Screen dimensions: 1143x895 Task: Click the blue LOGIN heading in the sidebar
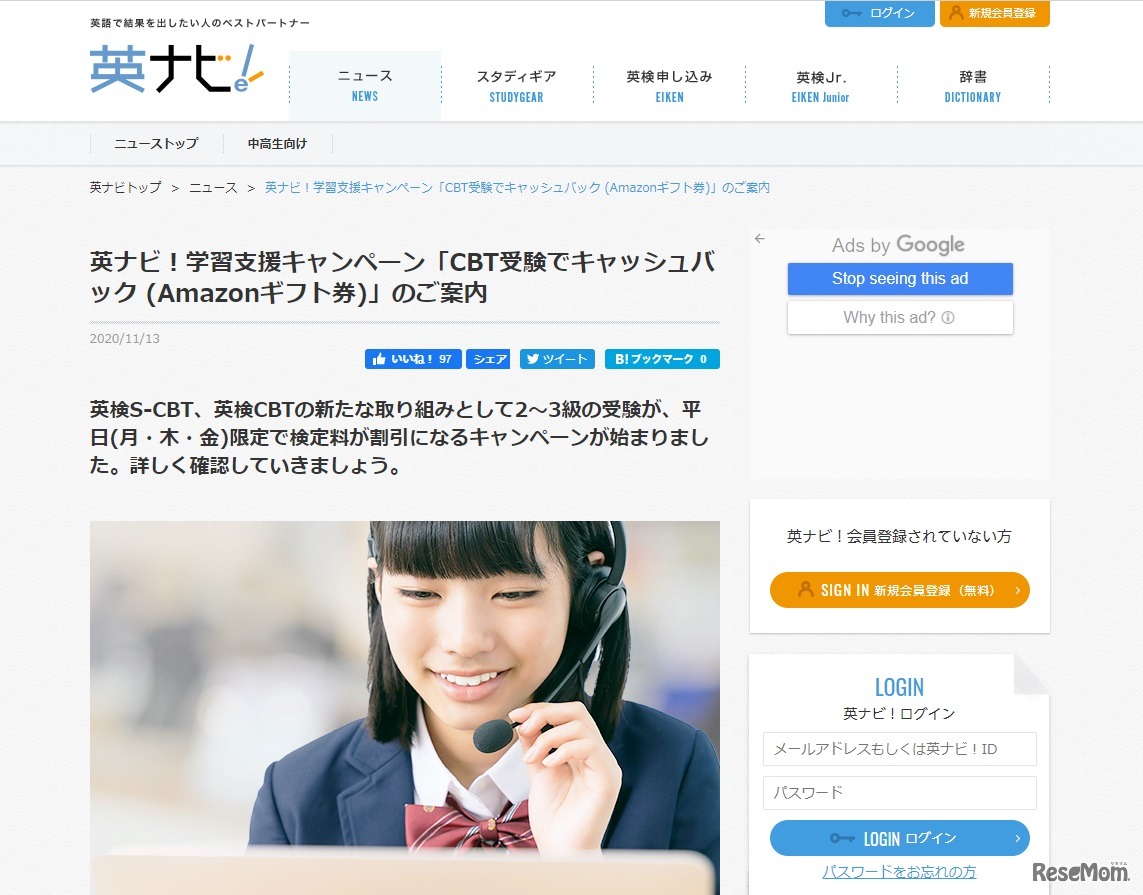[900, 687]
